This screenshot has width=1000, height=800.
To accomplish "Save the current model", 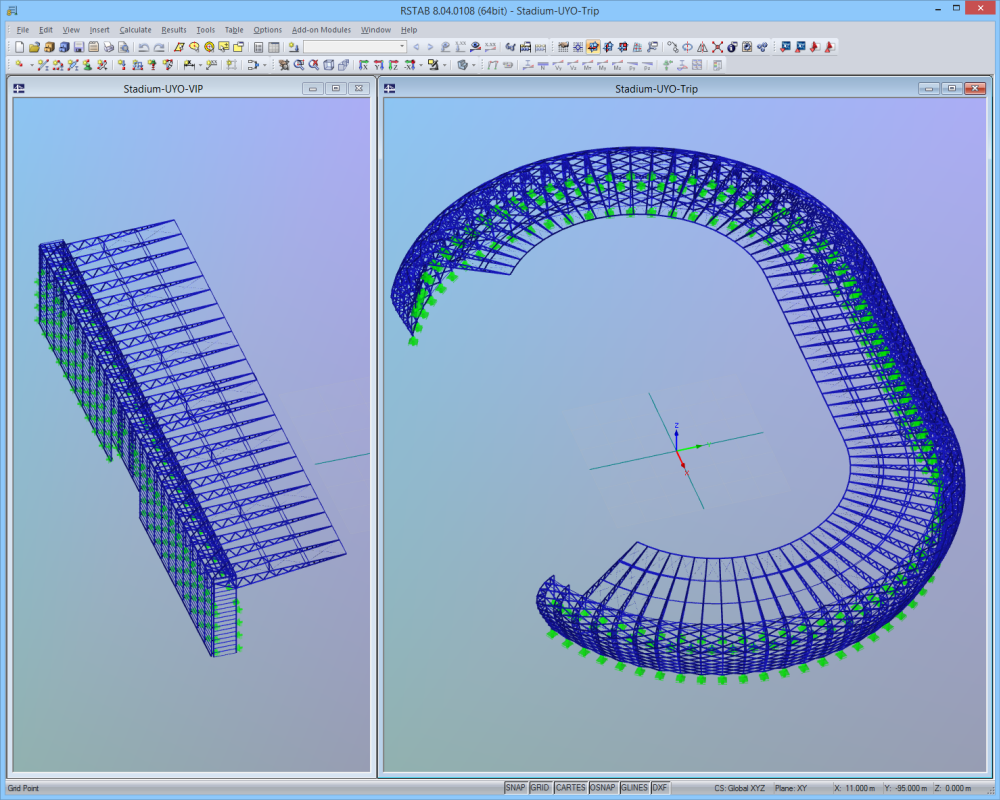I will coord(80,46).
